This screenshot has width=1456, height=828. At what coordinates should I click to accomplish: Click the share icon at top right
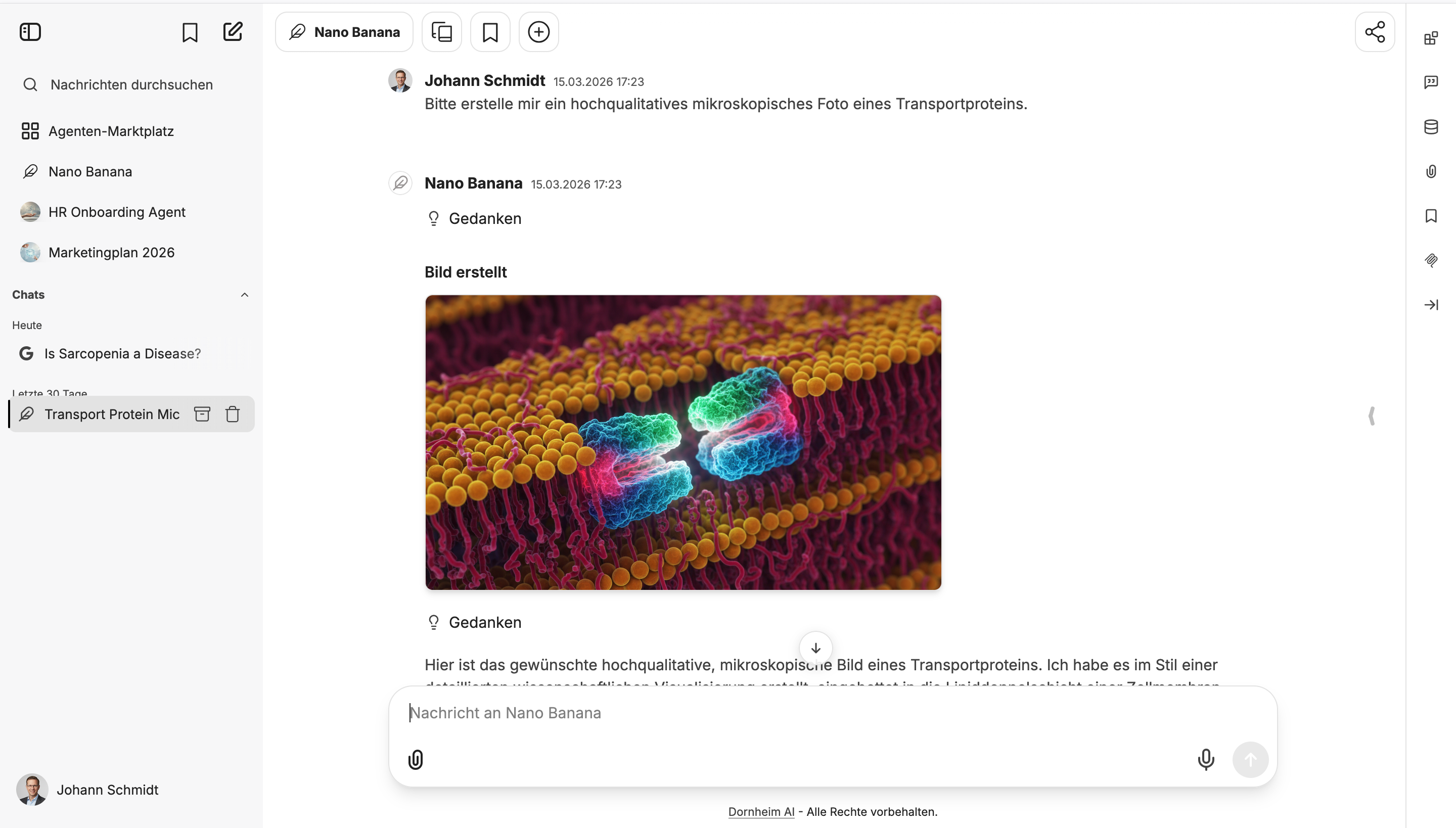click(x=1375, y=31)
